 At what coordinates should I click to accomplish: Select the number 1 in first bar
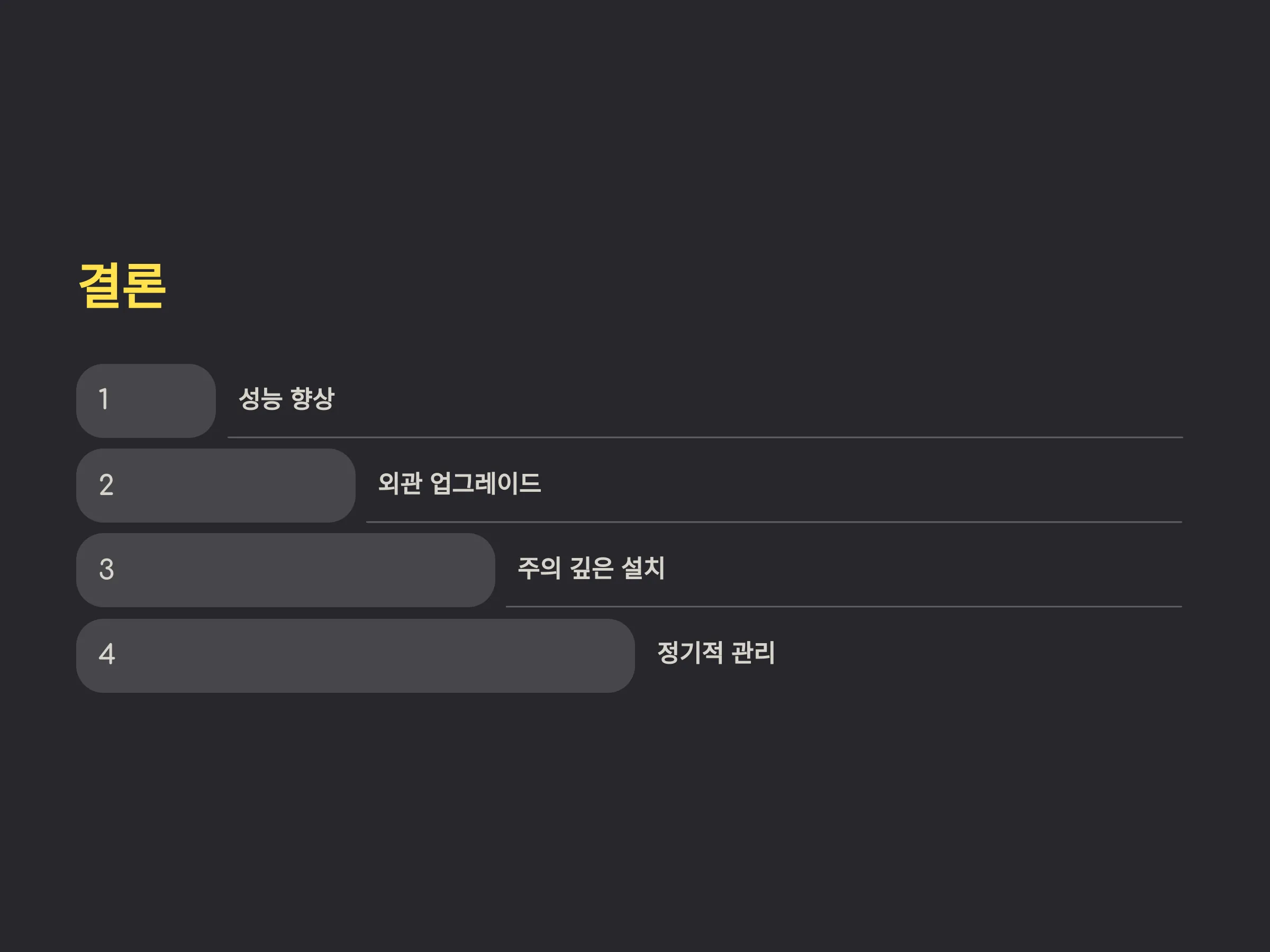click(104, 399)
